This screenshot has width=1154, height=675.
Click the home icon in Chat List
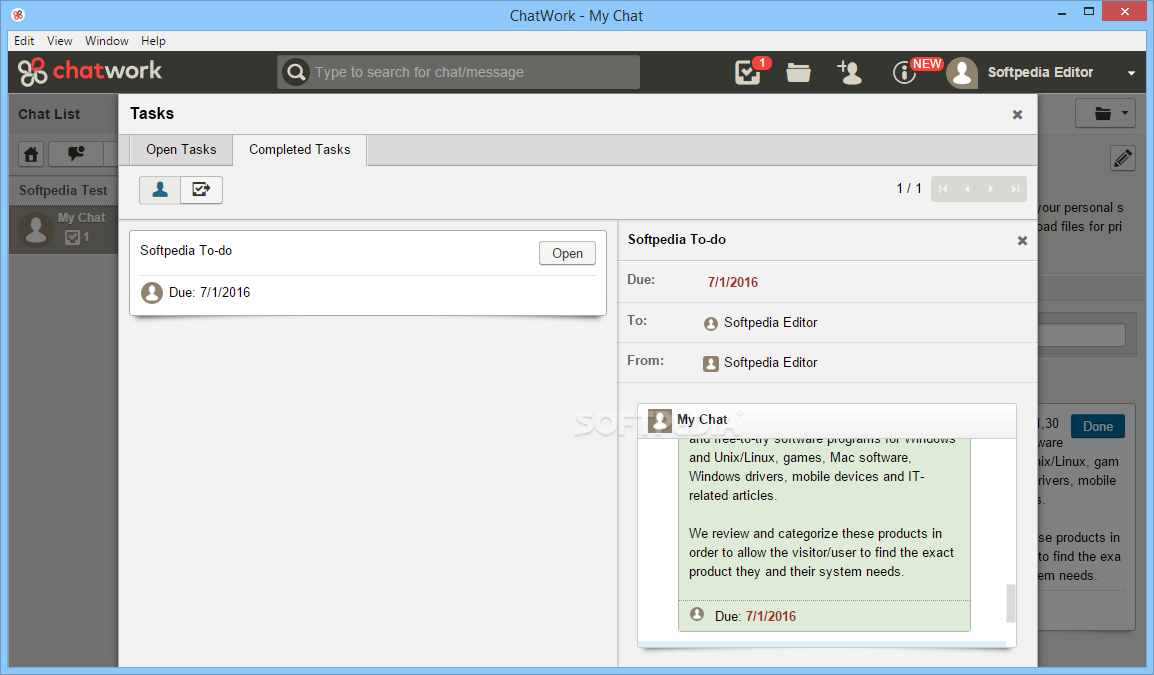[31, 154]
